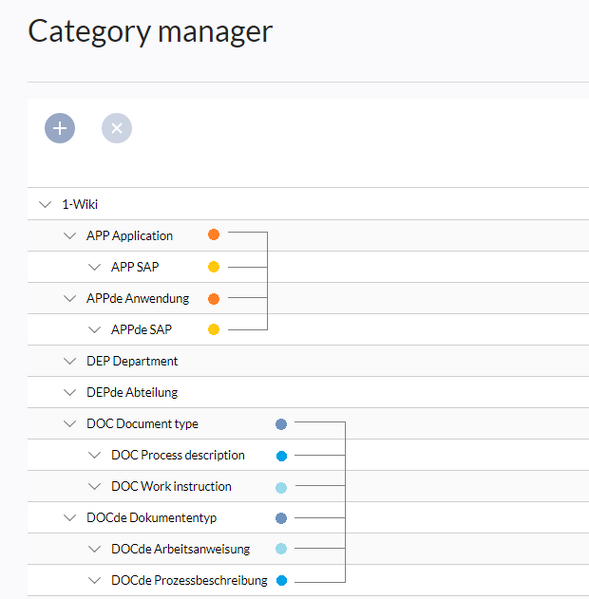
Task: Select the DOCde Prozessbeschreibung category
Action: [x=189, y=580]
